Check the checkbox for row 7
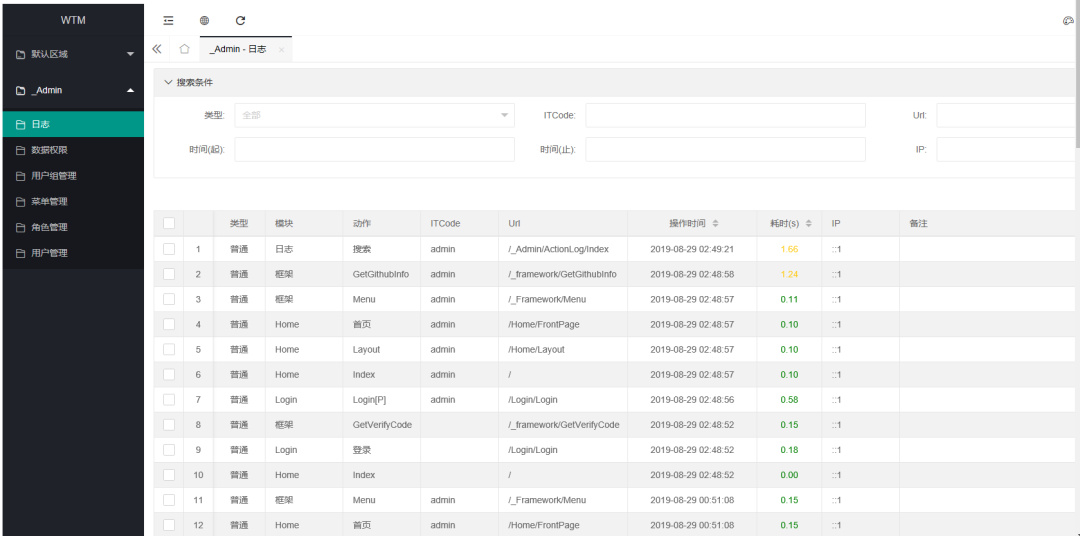The image size is (1080, 536). click(x=169, y=400)
